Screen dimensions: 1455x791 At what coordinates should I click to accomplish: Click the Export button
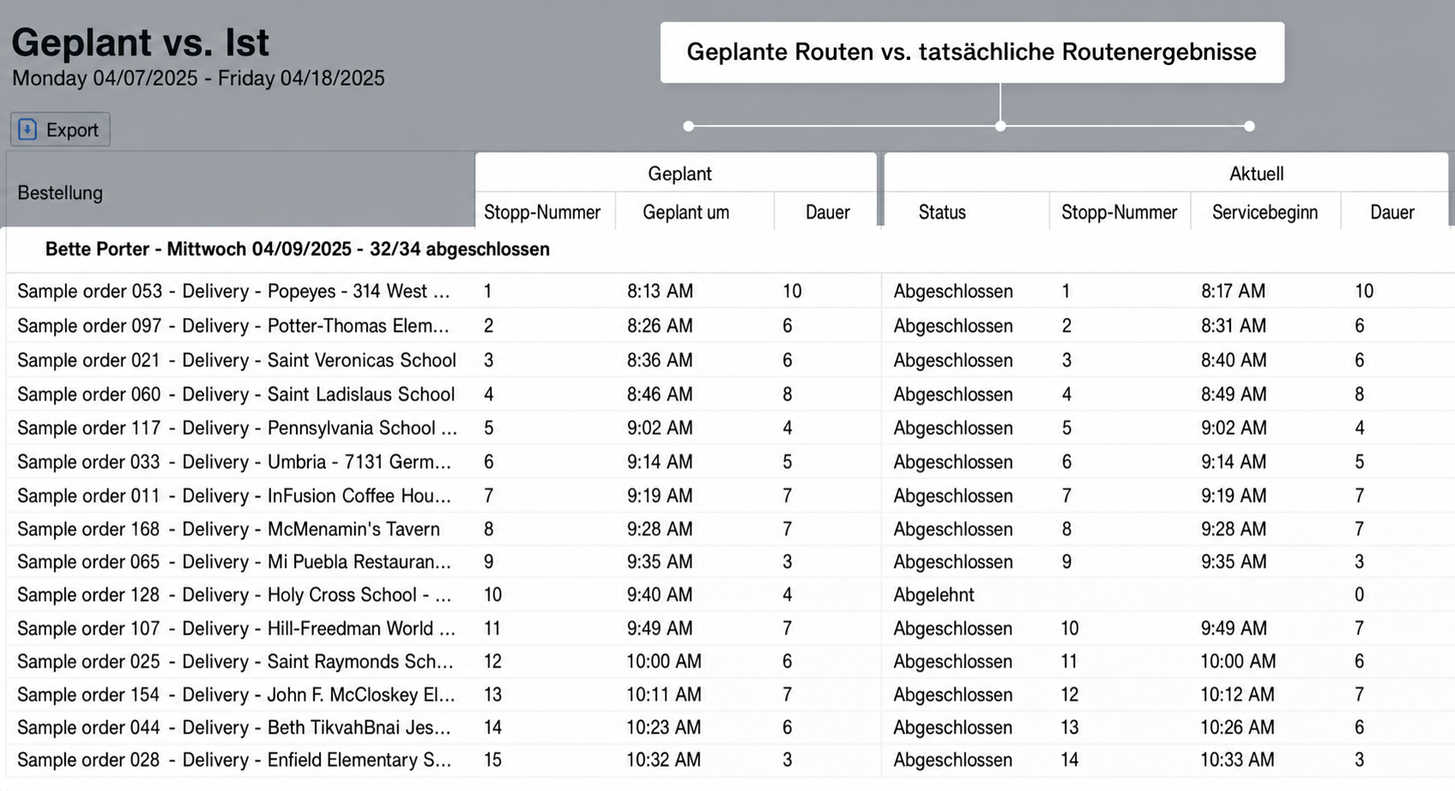pyautogui.click(x=60, y=129)
